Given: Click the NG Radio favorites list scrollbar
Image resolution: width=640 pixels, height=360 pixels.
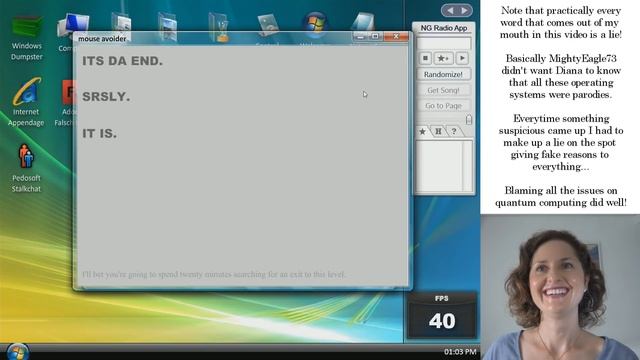Looking at the screenshot, I should 467,165.
